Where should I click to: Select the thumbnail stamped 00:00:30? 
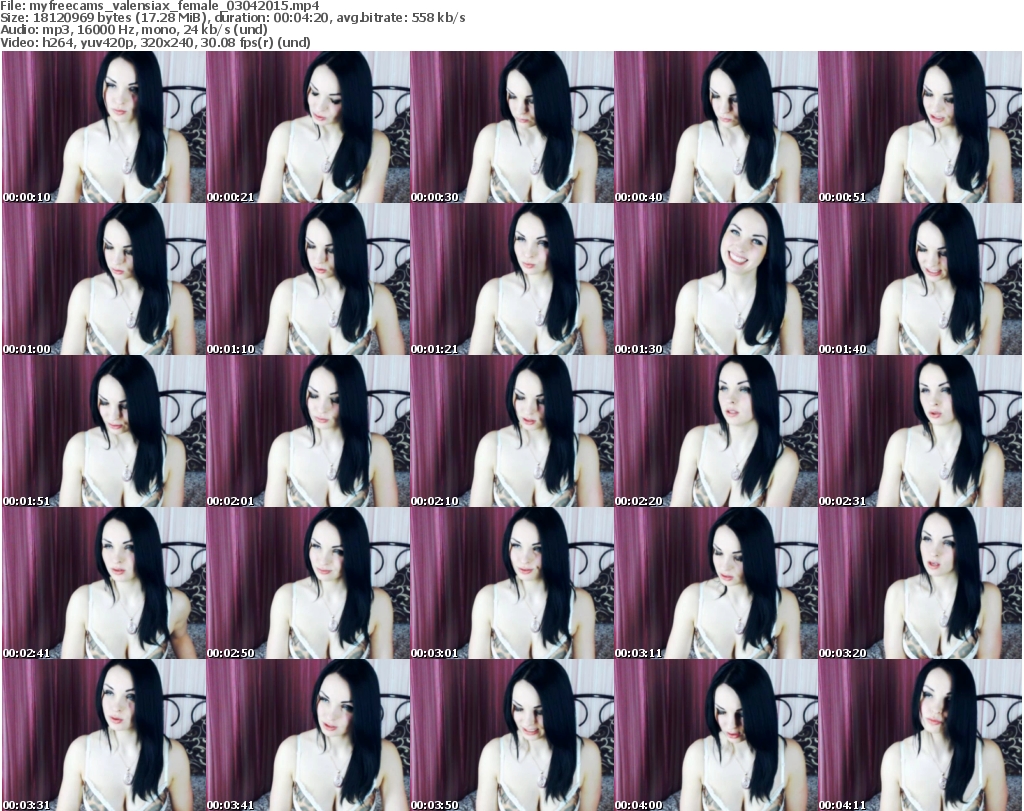click(x=512, y=127)
